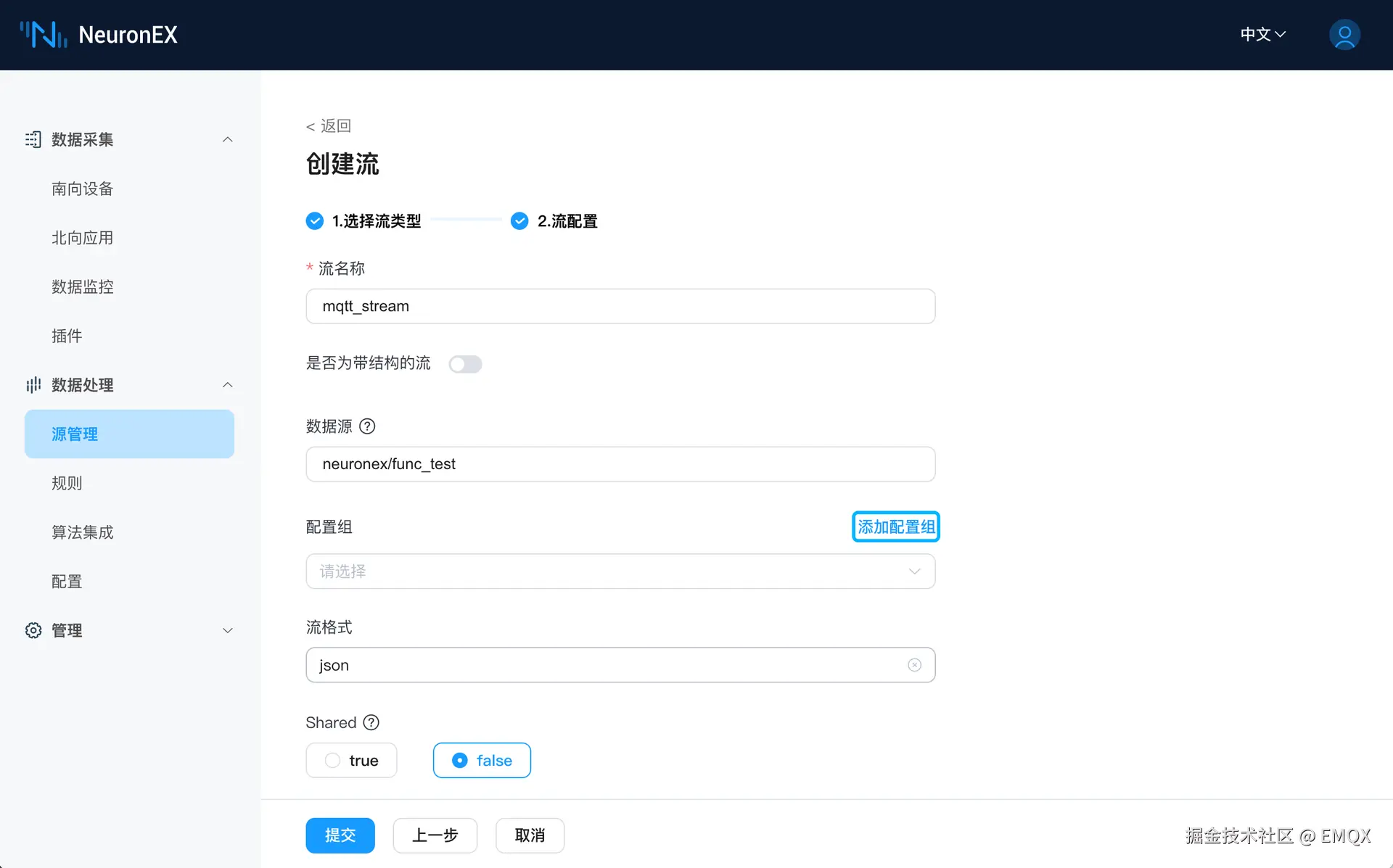Screen dimensions: 1393x868
Task: Click the 管理 gear icon
Action: 33,630
